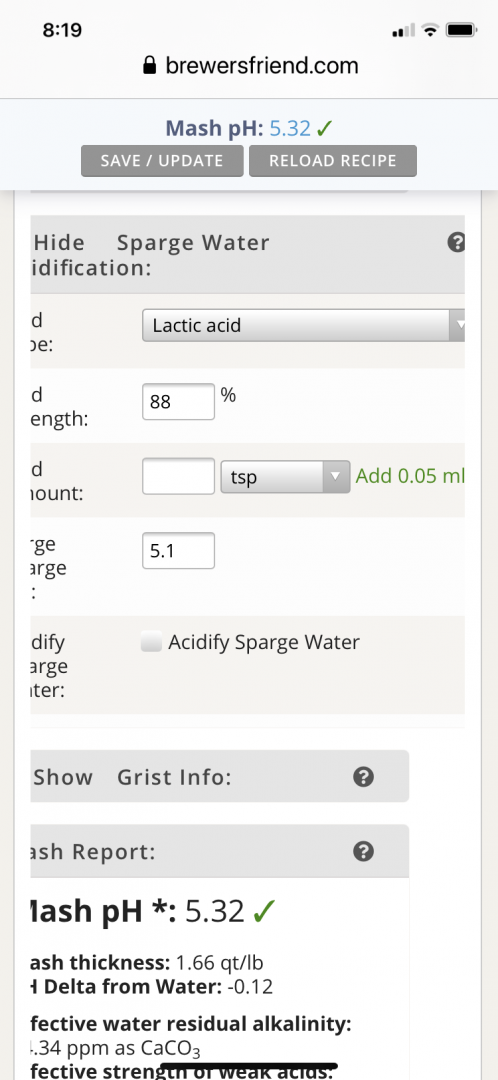Tap the lock icon beside brewersfriend.com
The height and width of the screenshot is (1080, 498).
click(x=149, y=65)
